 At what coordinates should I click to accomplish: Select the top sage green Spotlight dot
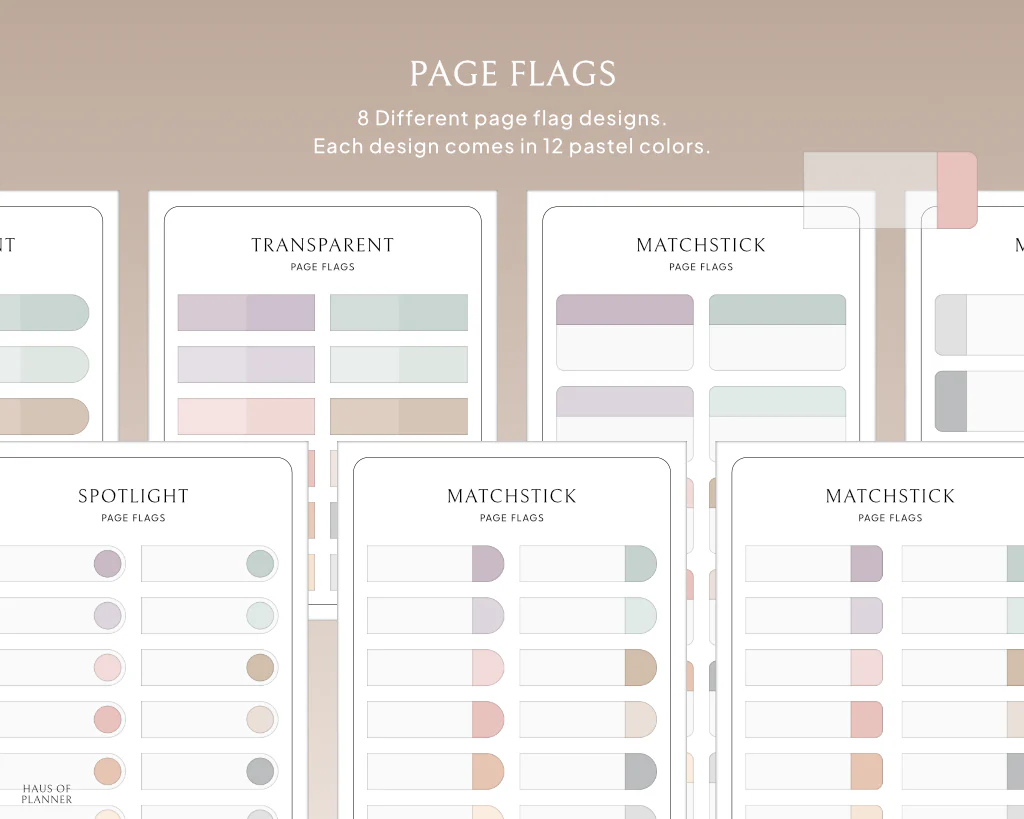click(260, 564)
